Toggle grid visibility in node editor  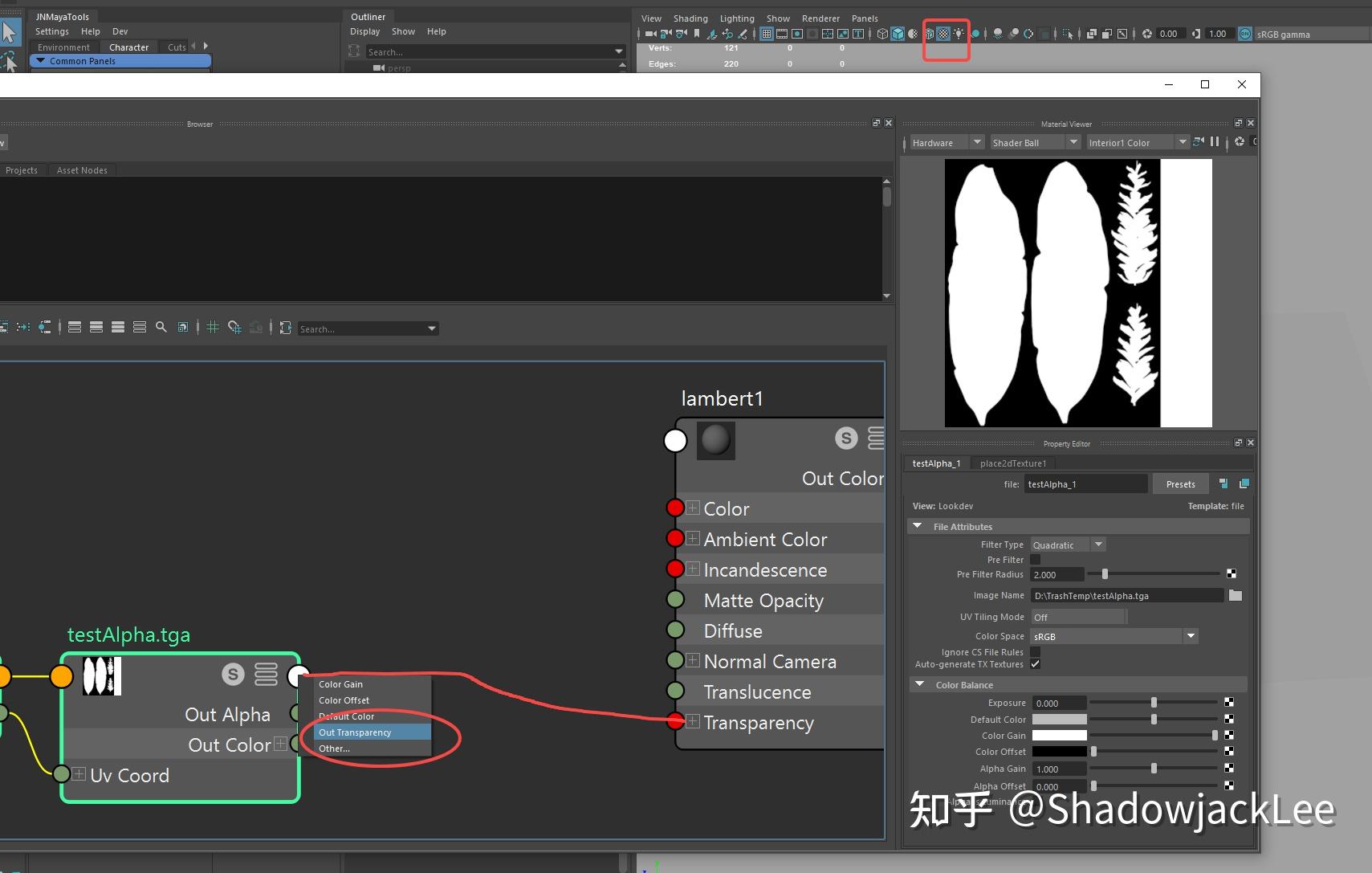(x=213, y=327)
